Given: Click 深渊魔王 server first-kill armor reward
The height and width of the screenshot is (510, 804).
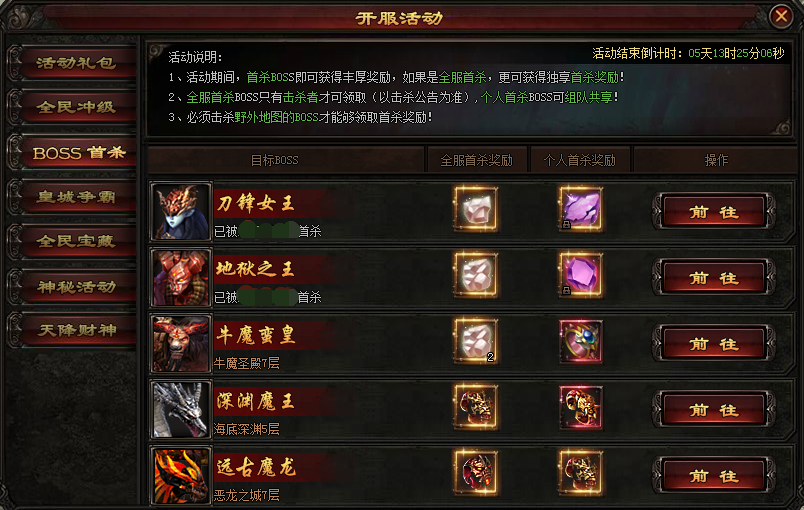Looking at the screenshot, I should tap(476, 407).
